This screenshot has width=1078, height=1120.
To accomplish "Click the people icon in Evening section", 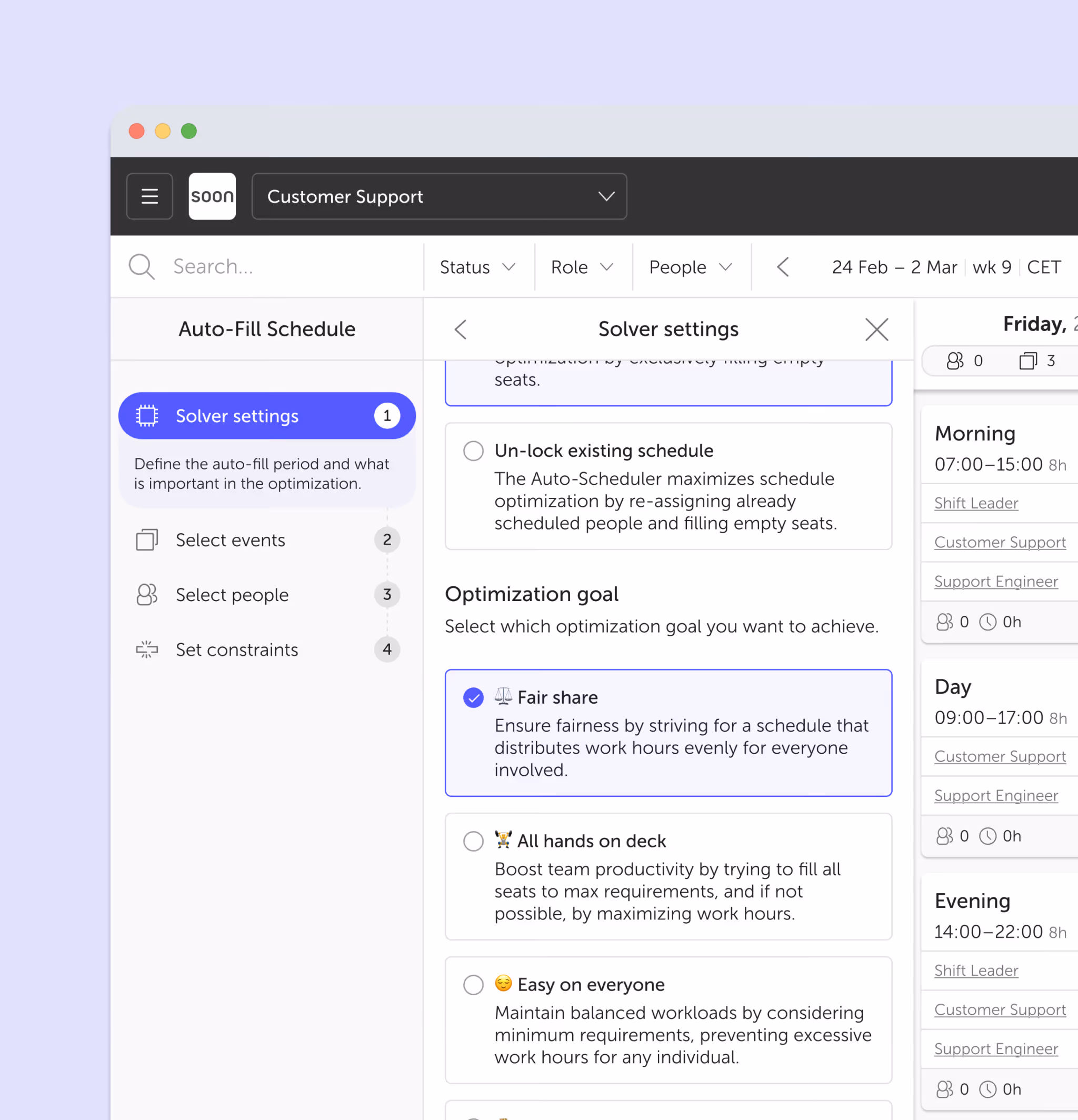I will point(946,1089).
